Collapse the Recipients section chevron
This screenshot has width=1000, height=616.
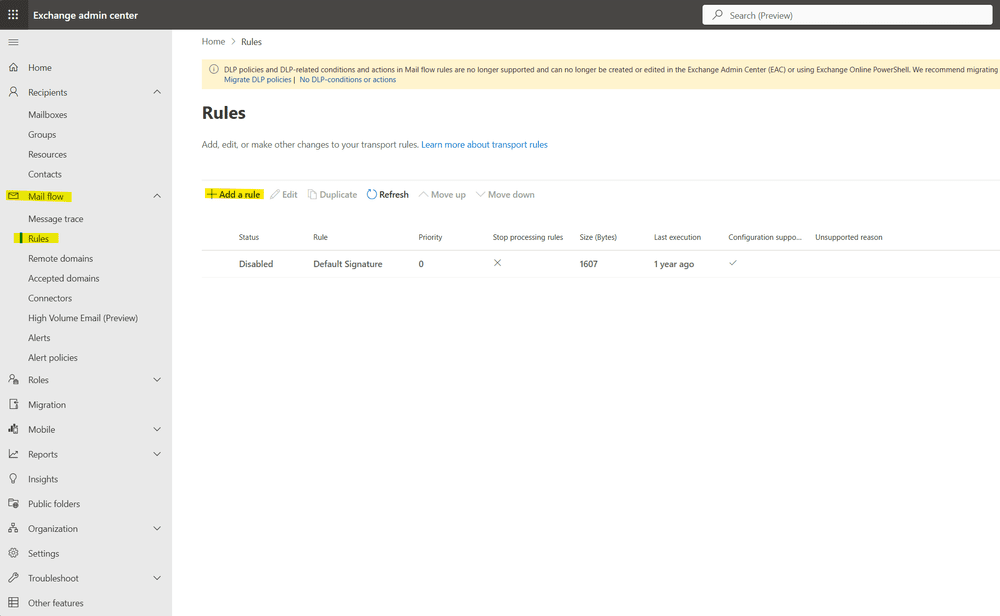pos(157,92)
